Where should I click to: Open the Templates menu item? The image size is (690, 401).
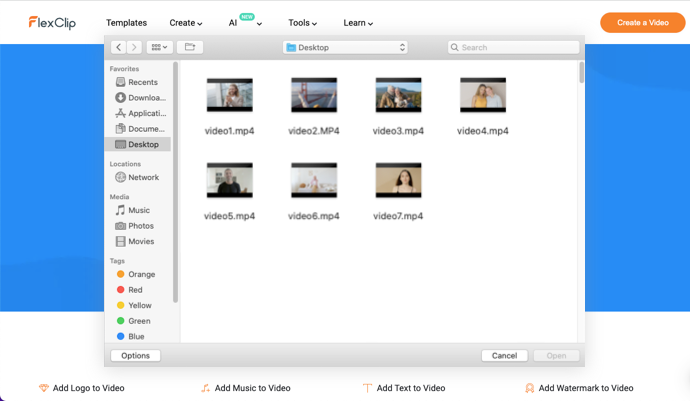click(126, 23)
